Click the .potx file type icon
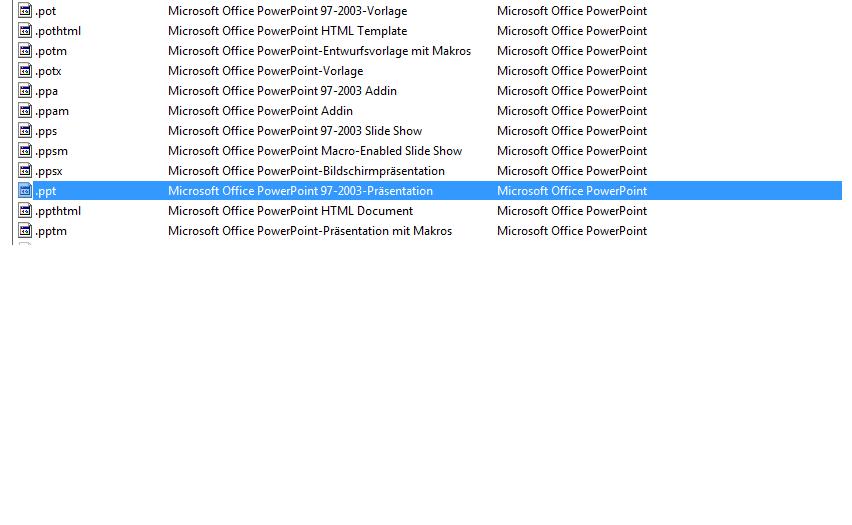 tap(25, 71)
